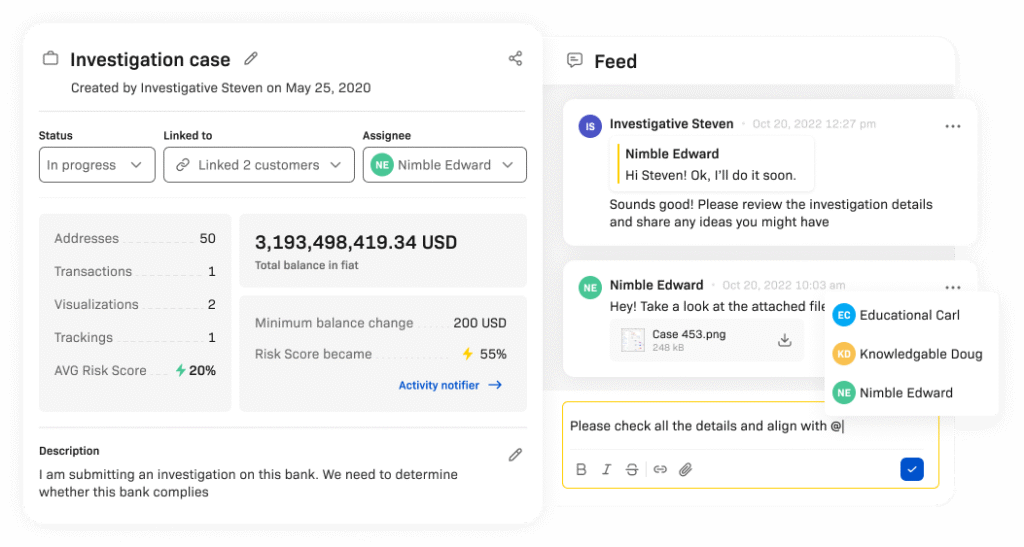The height and width of the screenshot is (547, 1024).
Task: Click the edit pencil next to Investigation case title
Action: (x=251, y=59)
